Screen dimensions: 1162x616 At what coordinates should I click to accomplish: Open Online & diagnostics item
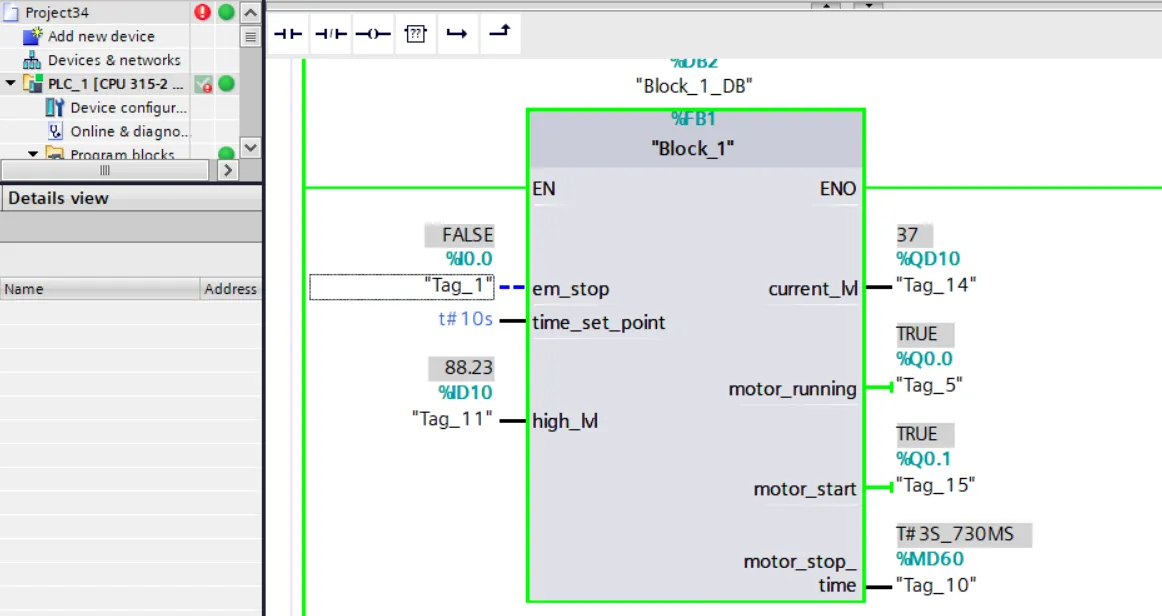130,131
